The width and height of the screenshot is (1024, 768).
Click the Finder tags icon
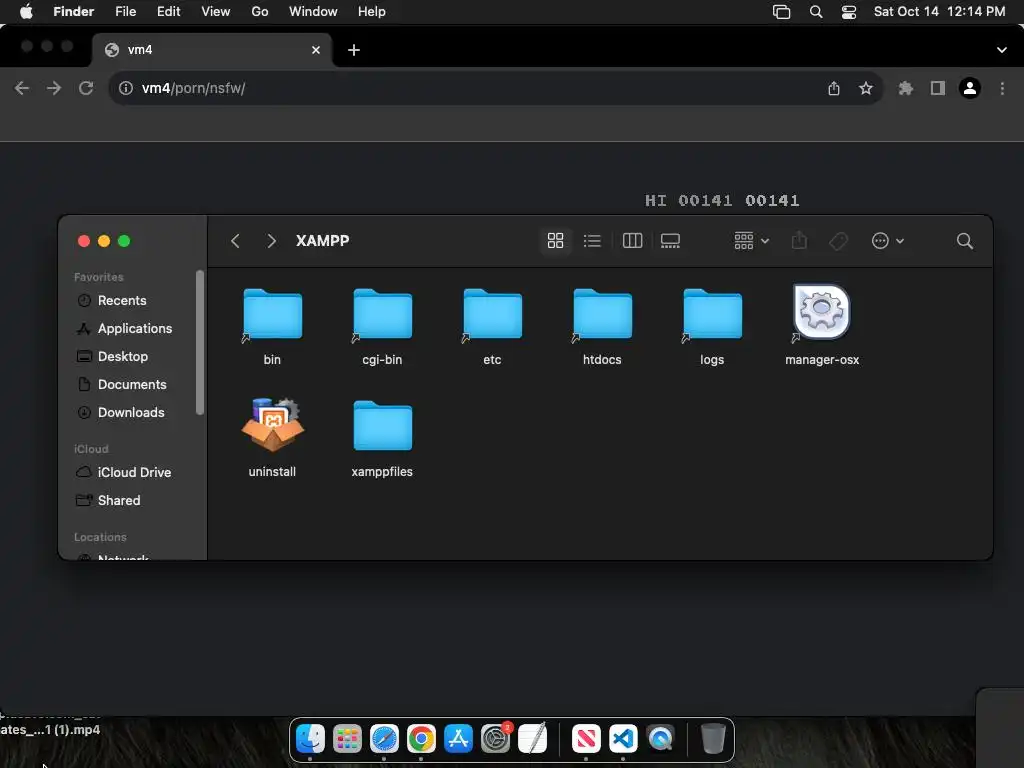coord(839,241)
